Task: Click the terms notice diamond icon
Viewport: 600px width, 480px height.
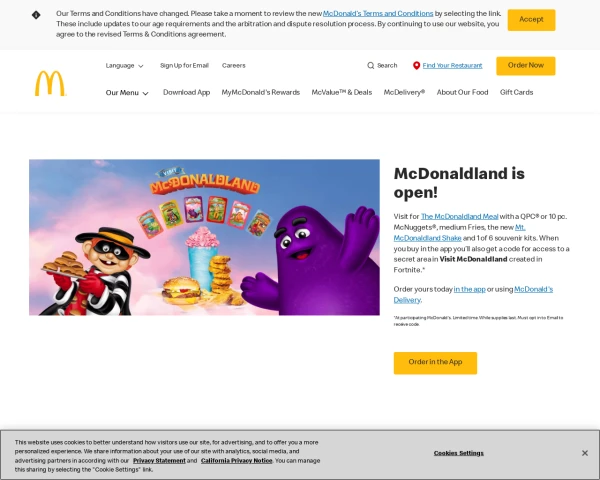Action: click(x=36, y=15)
